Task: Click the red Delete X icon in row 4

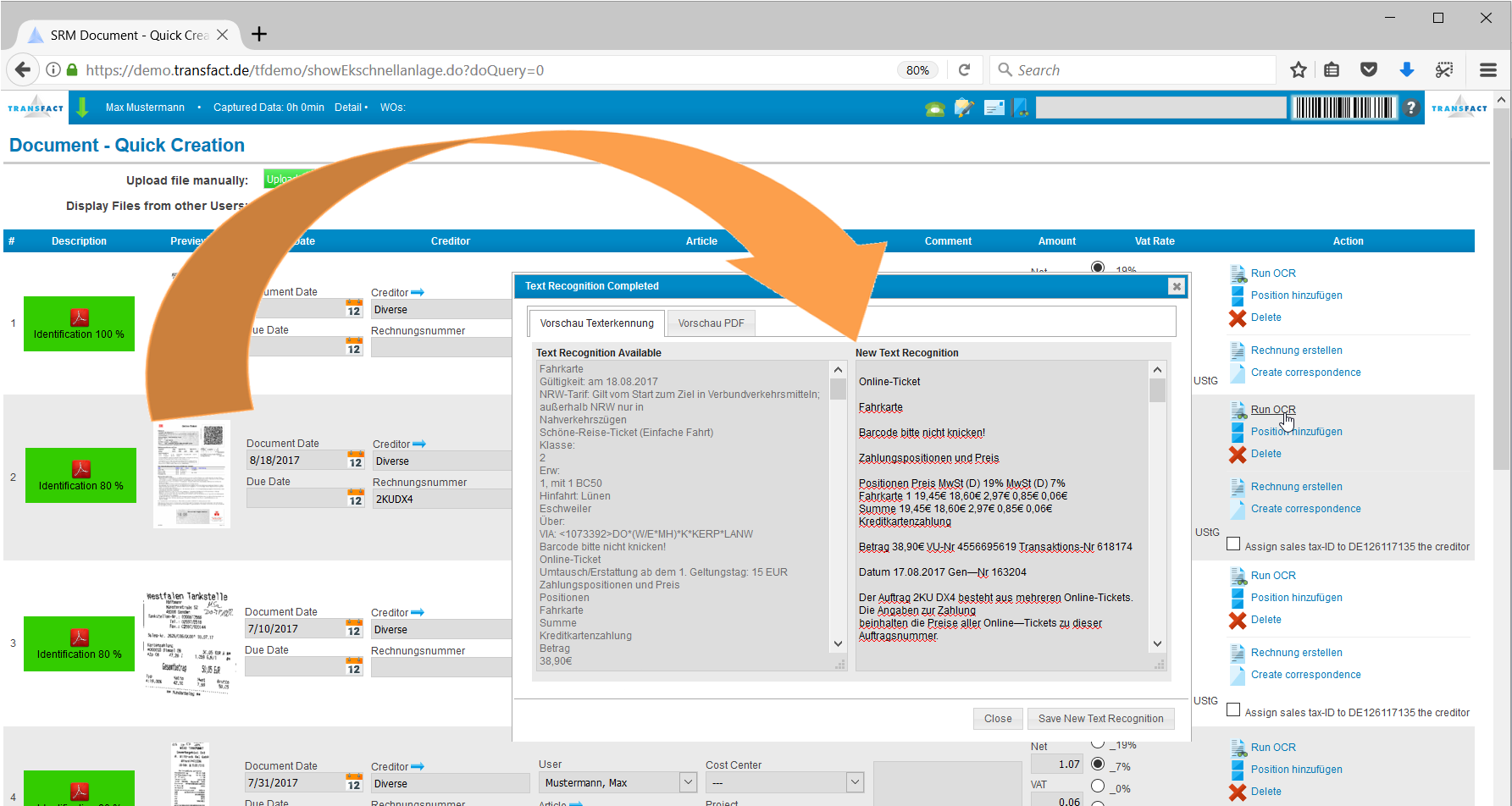Action: (x=1238, y=792)
